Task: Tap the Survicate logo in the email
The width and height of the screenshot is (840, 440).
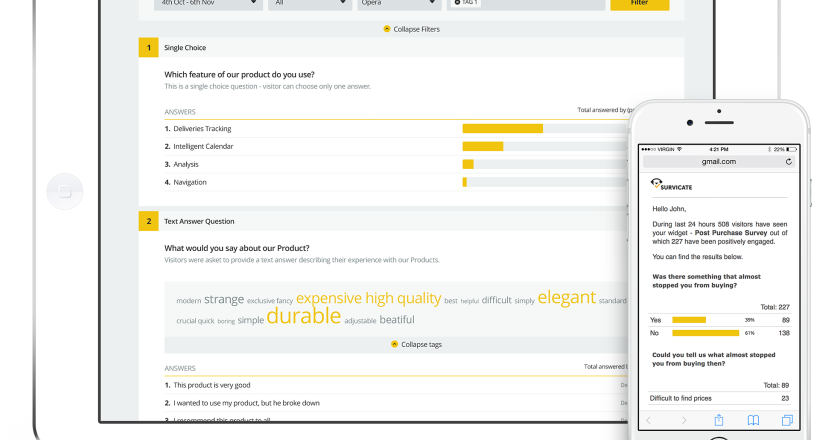Action: tap(671, 184)
